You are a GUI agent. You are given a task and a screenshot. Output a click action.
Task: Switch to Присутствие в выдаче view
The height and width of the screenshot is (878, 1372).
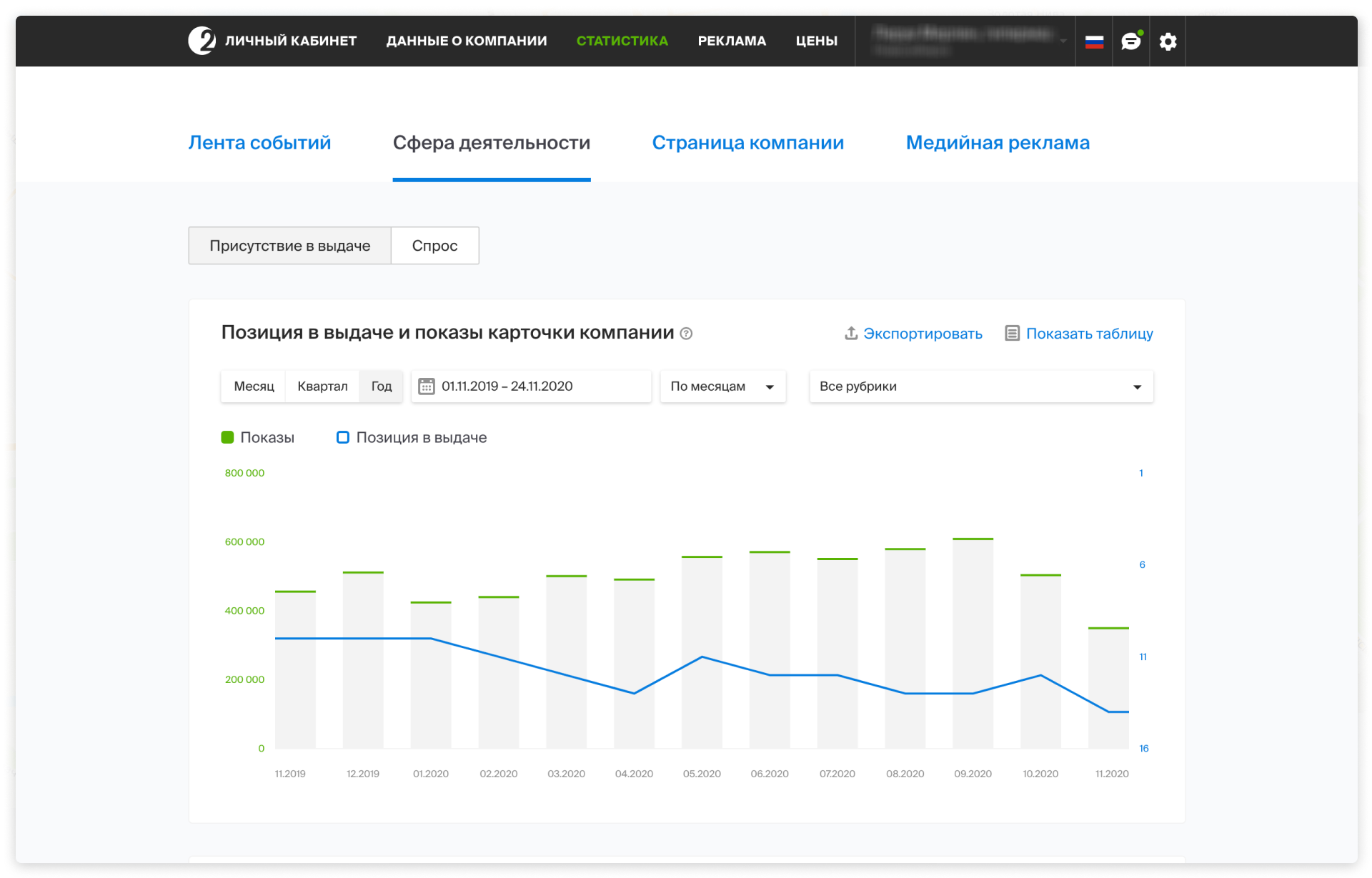tap(289, 246)
